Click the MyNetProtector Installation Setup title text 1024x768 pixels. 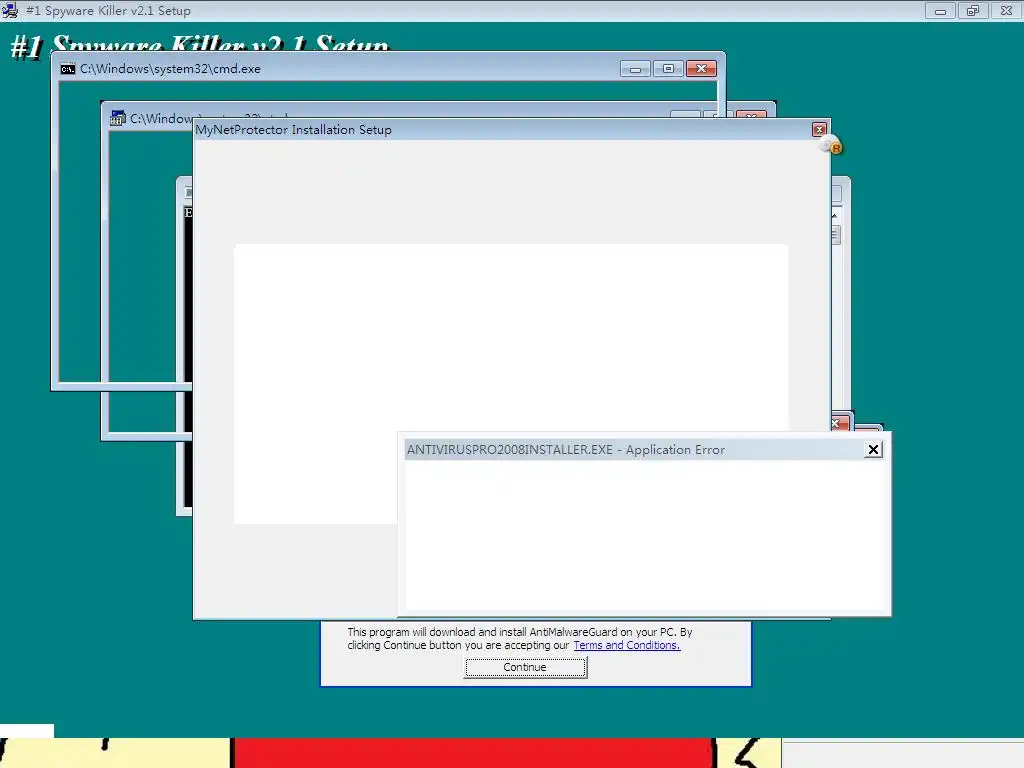[293, 129]
